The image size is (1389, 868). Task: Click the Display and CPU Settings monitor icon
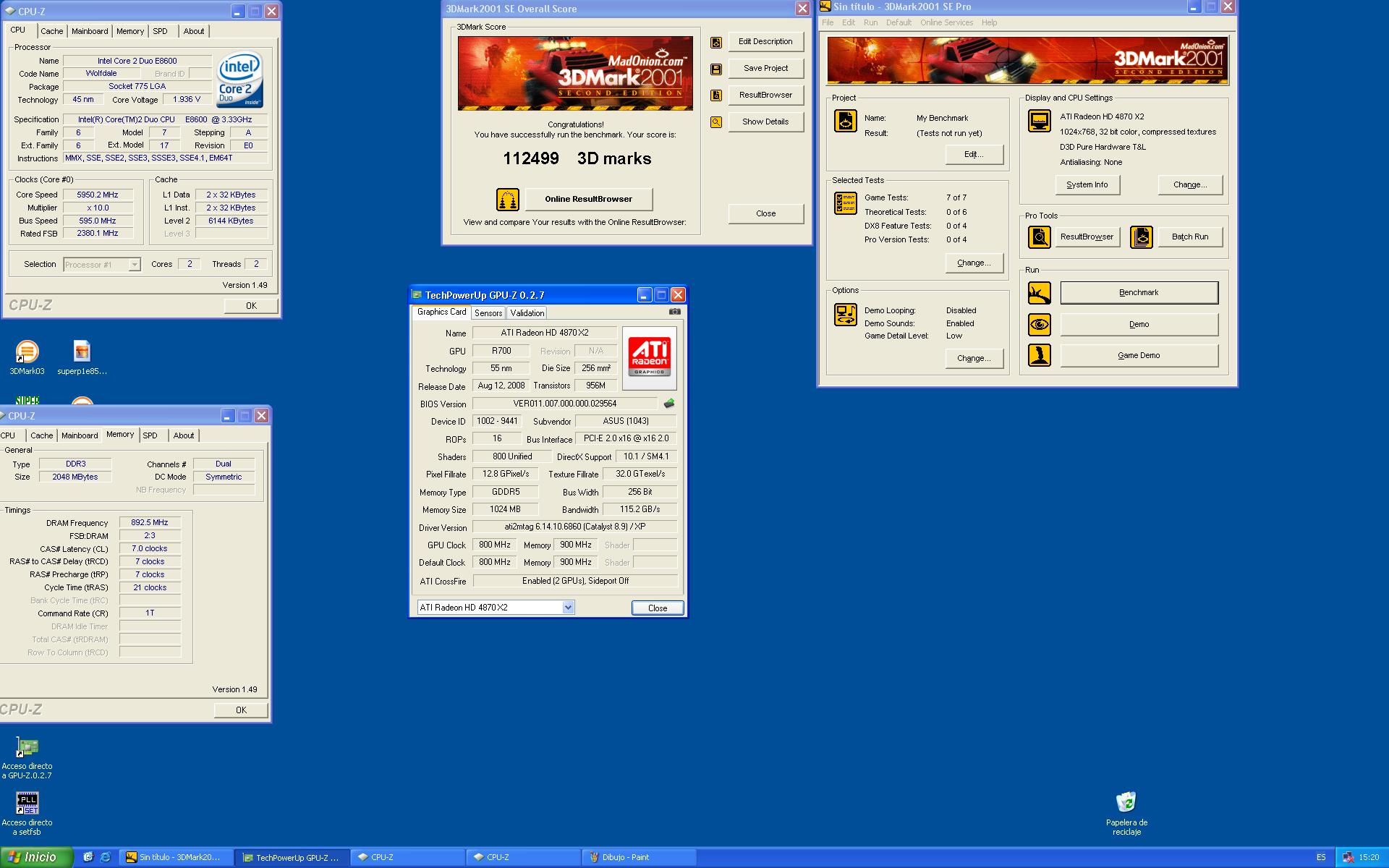point(1040,121)
